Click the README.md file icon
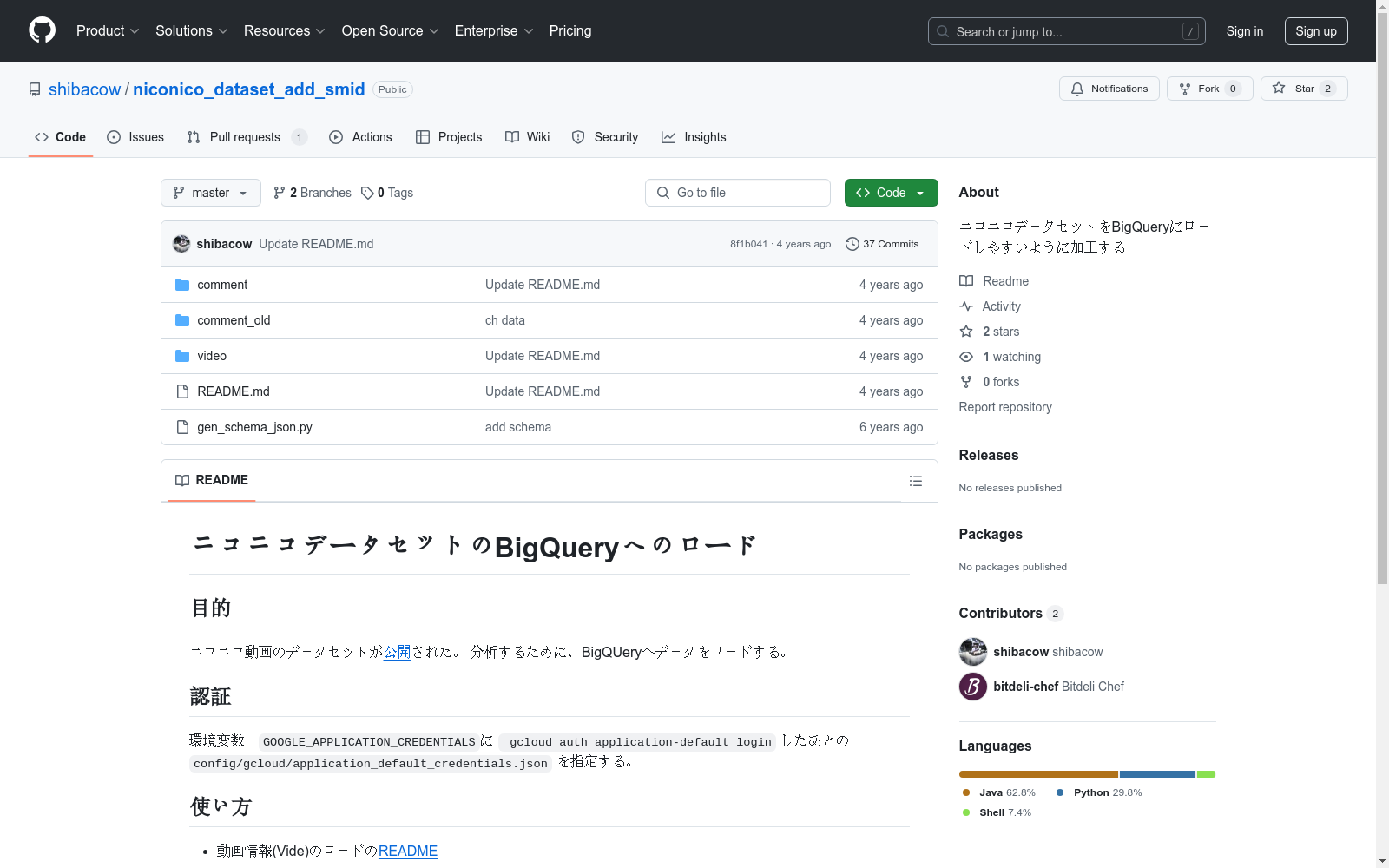 point(182,391)
